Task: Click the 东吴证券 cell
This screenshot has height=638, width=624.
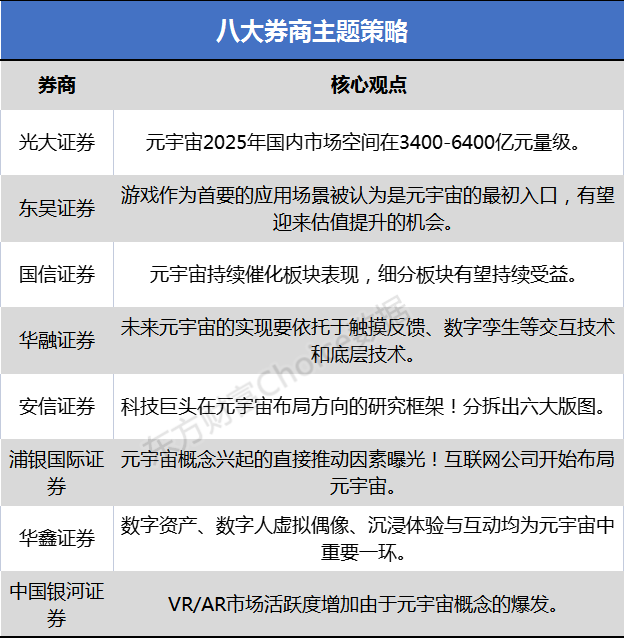Action: click(57, 209)
